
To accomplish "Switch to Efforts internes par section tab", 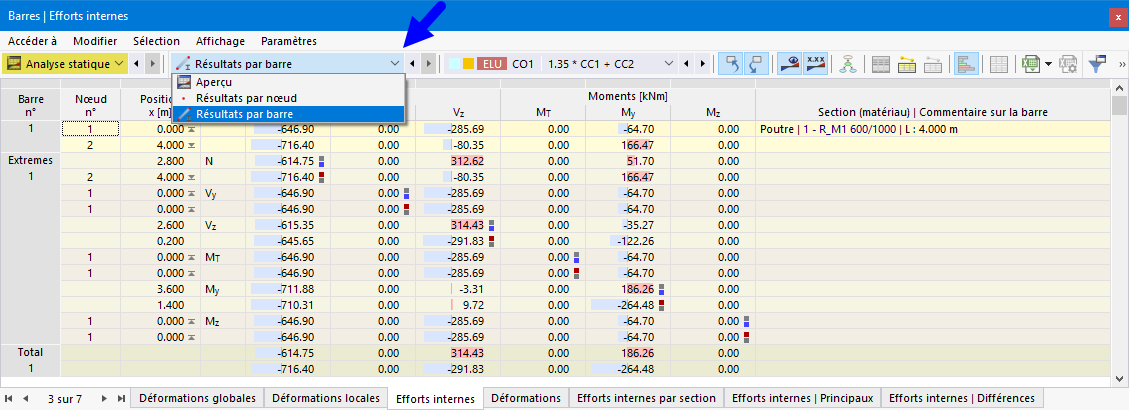I will (646, 398).
